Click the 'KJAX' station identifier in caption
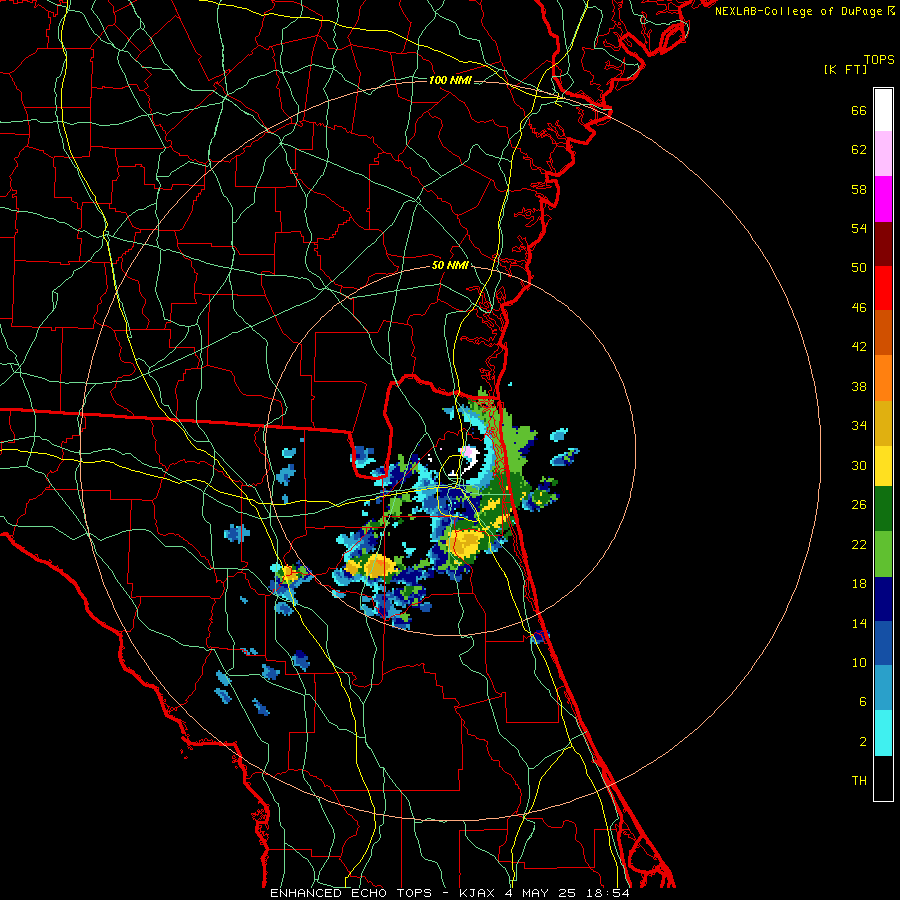Screen dimensions: 900x900 [x=477, y=893]
